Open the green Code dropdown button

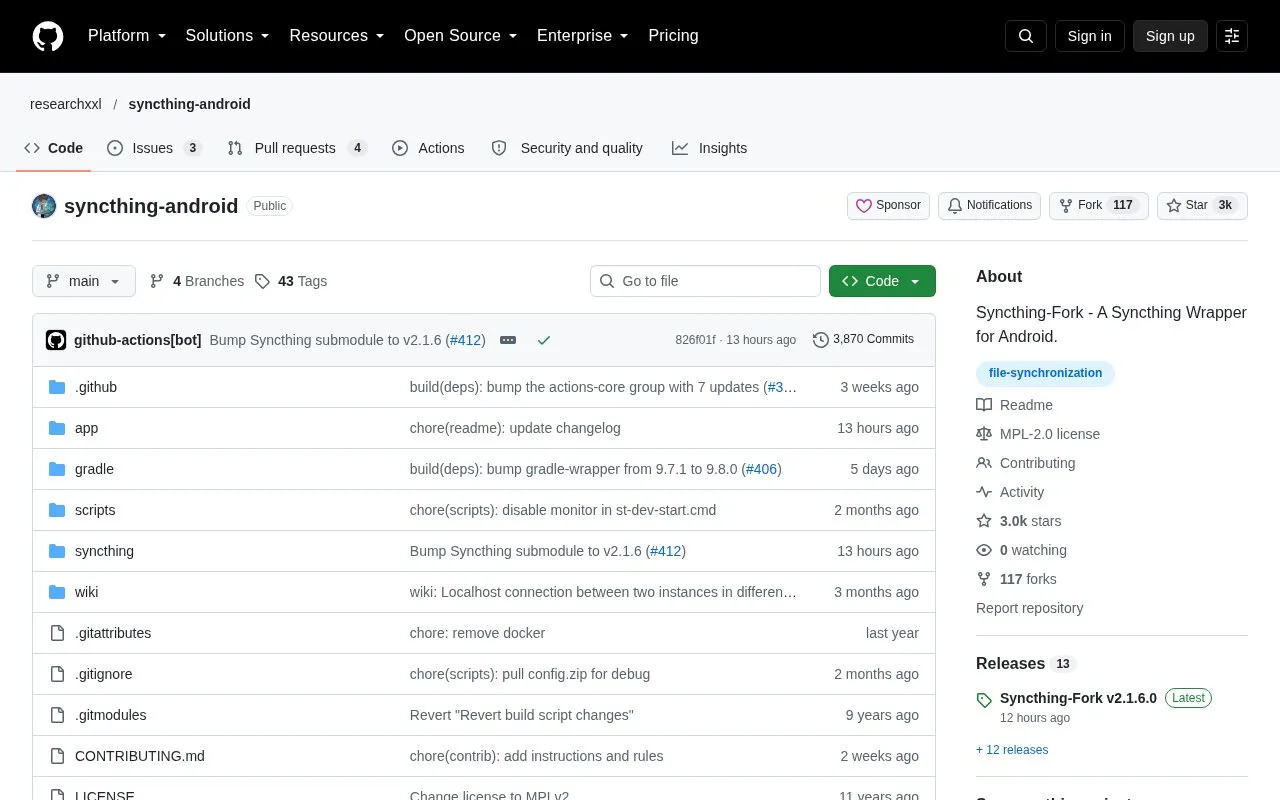(x=882, y=281)
